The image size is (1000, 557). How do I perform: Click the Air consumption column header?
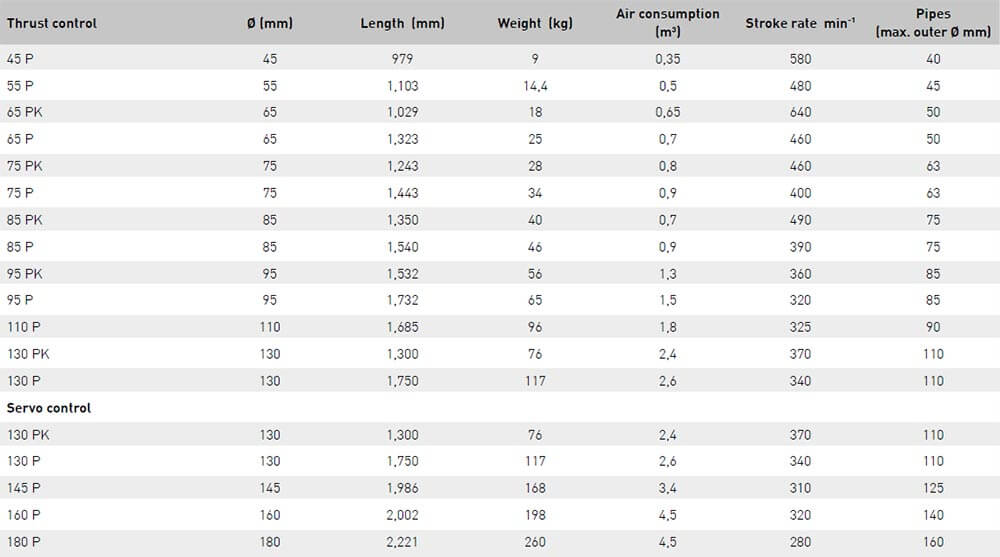[x=668, y=22]
